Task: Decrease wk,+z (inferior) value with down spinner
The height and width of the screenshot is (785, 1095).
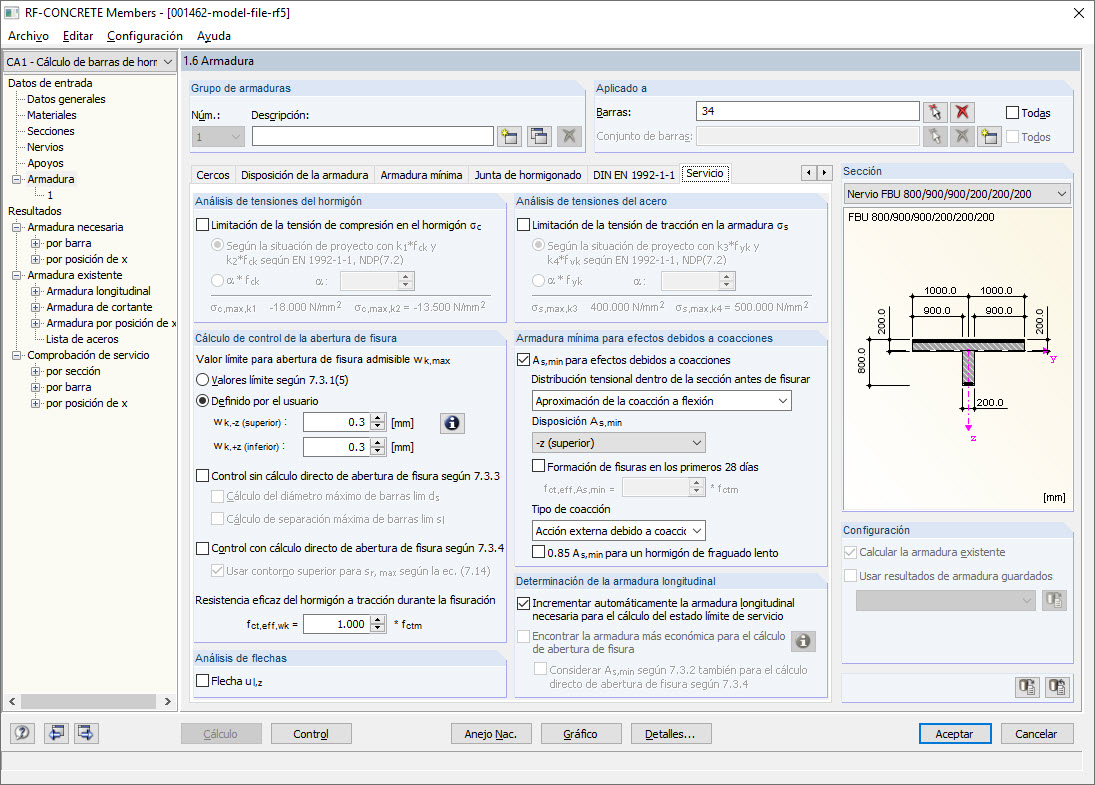Action: click(x=378, y=451)
